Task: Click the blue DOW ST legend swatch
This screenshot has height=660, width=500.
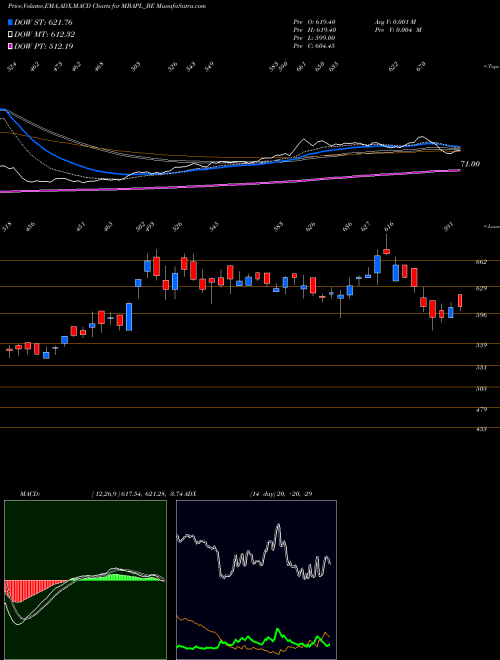Action: pyautogui.click(x=10, y=22)
